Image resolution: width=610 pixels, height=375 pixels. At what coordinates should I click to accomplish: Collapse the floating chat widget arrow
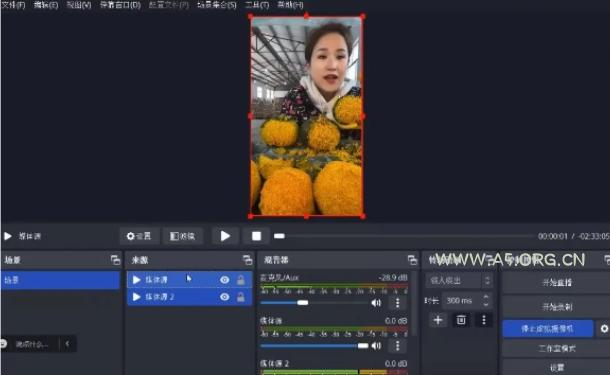pos(68,343)
